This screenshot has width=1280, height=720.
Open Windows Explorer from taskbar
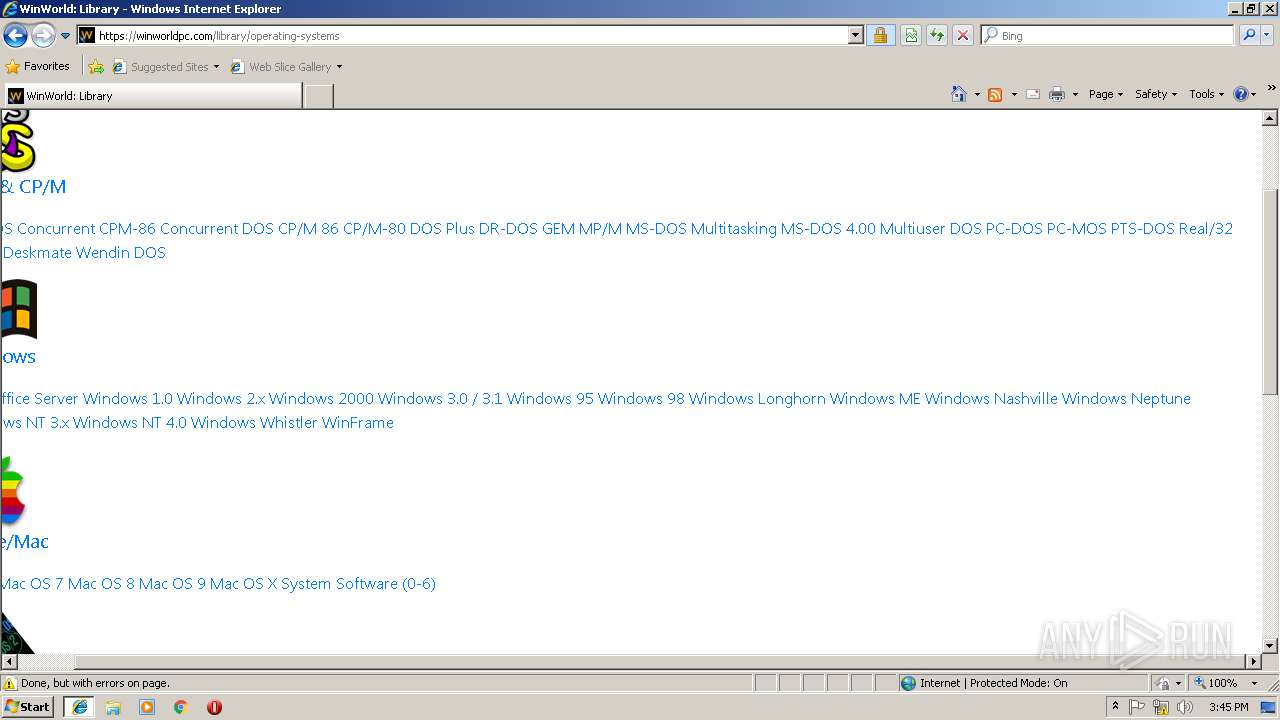[x=113, y=707]
